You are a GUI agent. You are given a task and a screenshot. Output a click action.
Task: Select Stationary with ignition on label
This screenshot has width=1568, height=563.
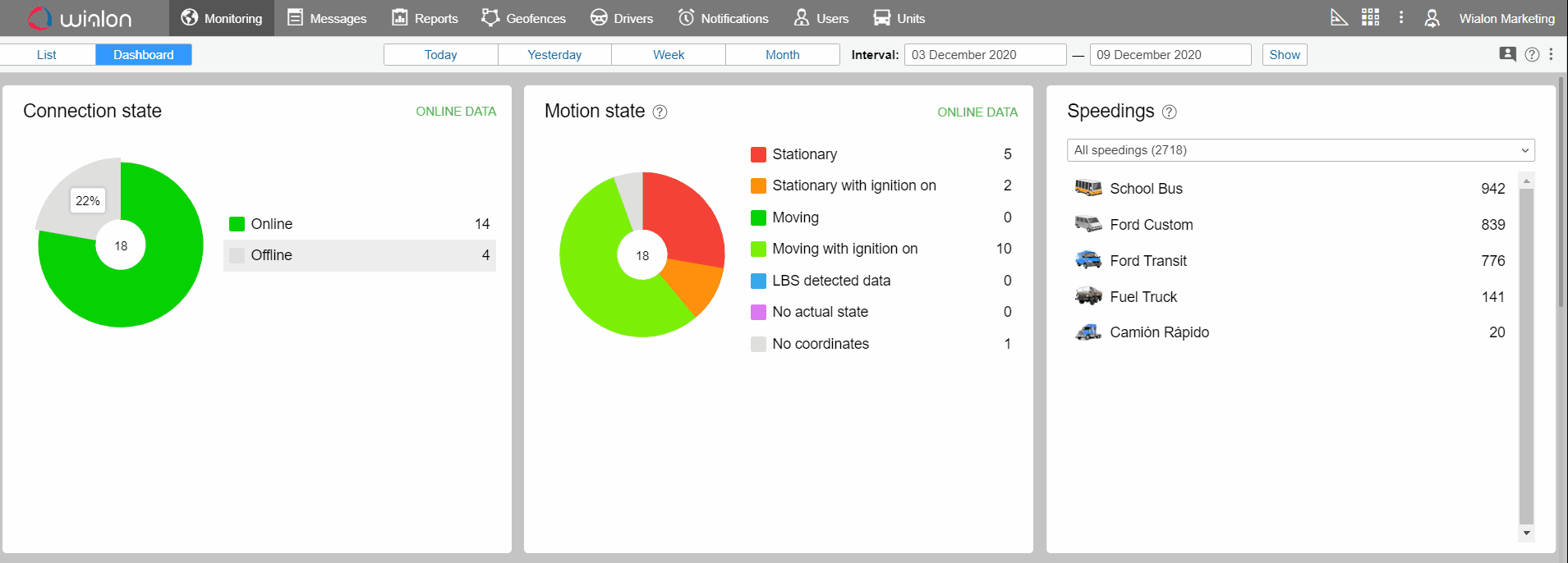(854, 185)
